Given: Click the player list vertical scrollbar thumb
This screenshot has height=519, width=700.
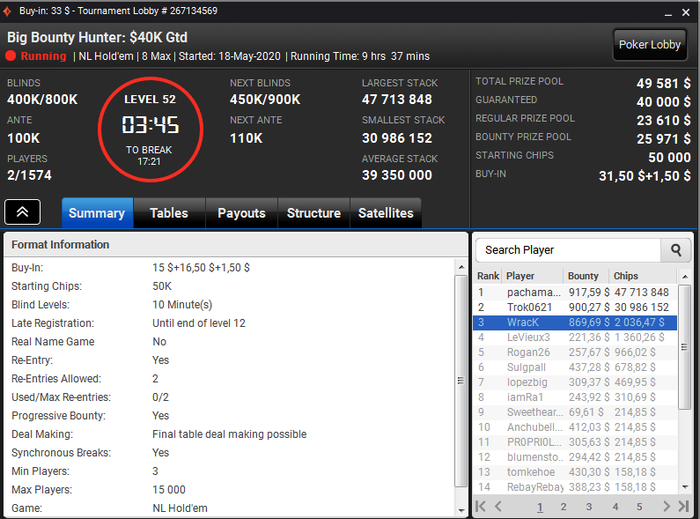Looking at the screenshot, I should coord(684,347).
